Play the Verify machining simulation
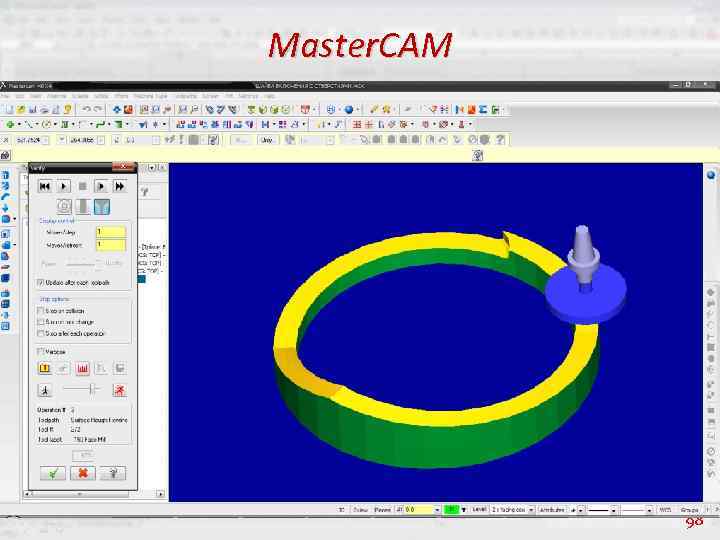 63,186
